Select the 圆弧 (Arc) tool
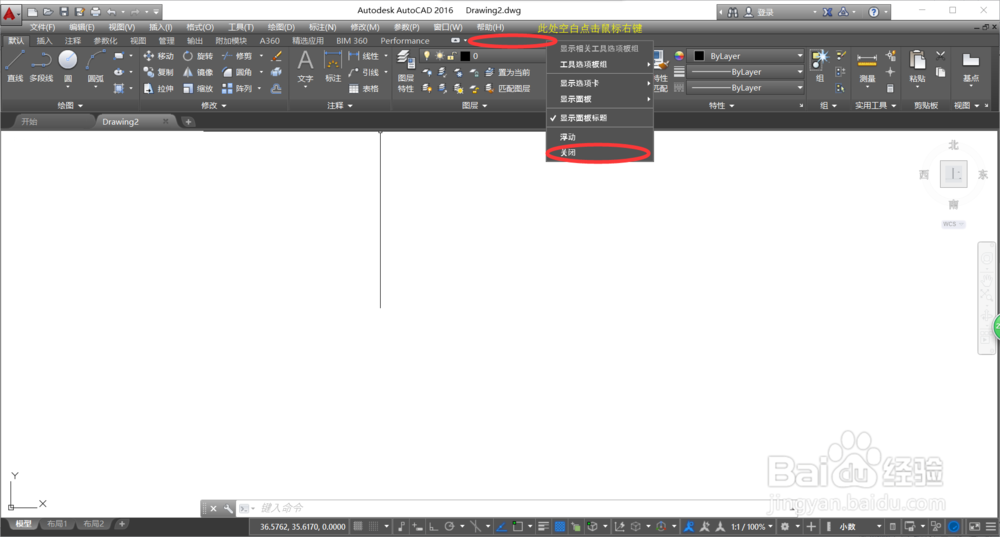Screen dimensions: 1000x537 (95, 66)
